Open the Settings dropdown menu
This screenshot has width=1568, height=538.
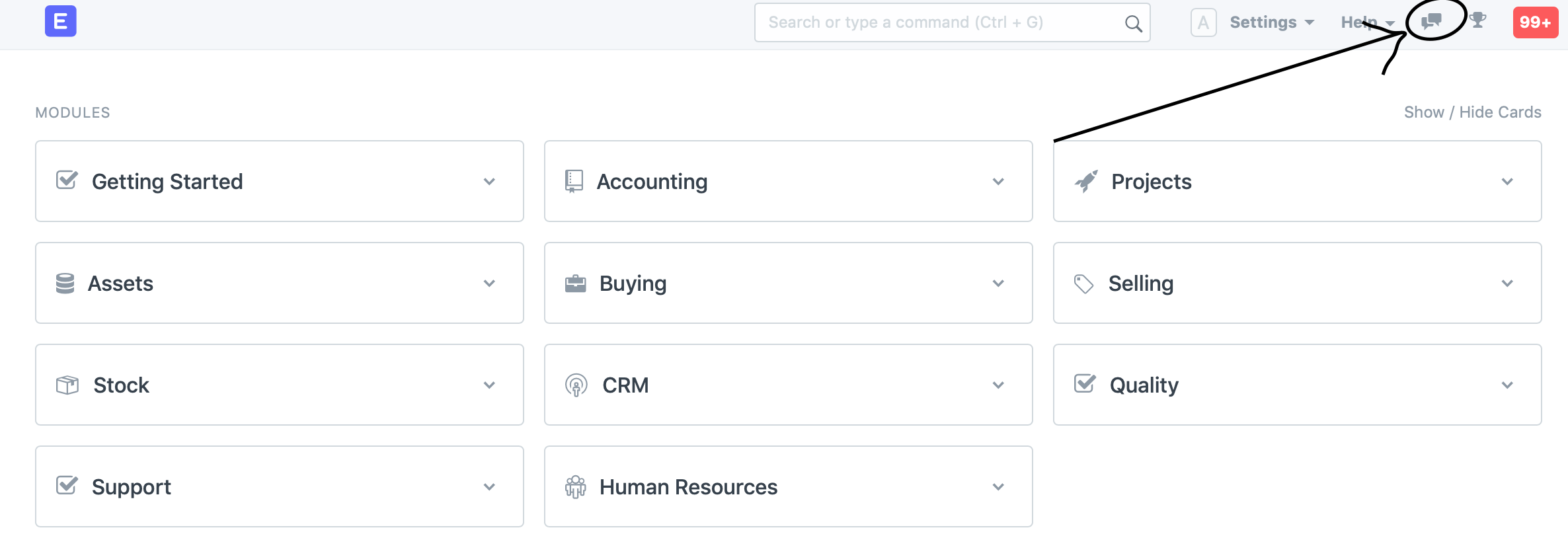coord(1272,22)
